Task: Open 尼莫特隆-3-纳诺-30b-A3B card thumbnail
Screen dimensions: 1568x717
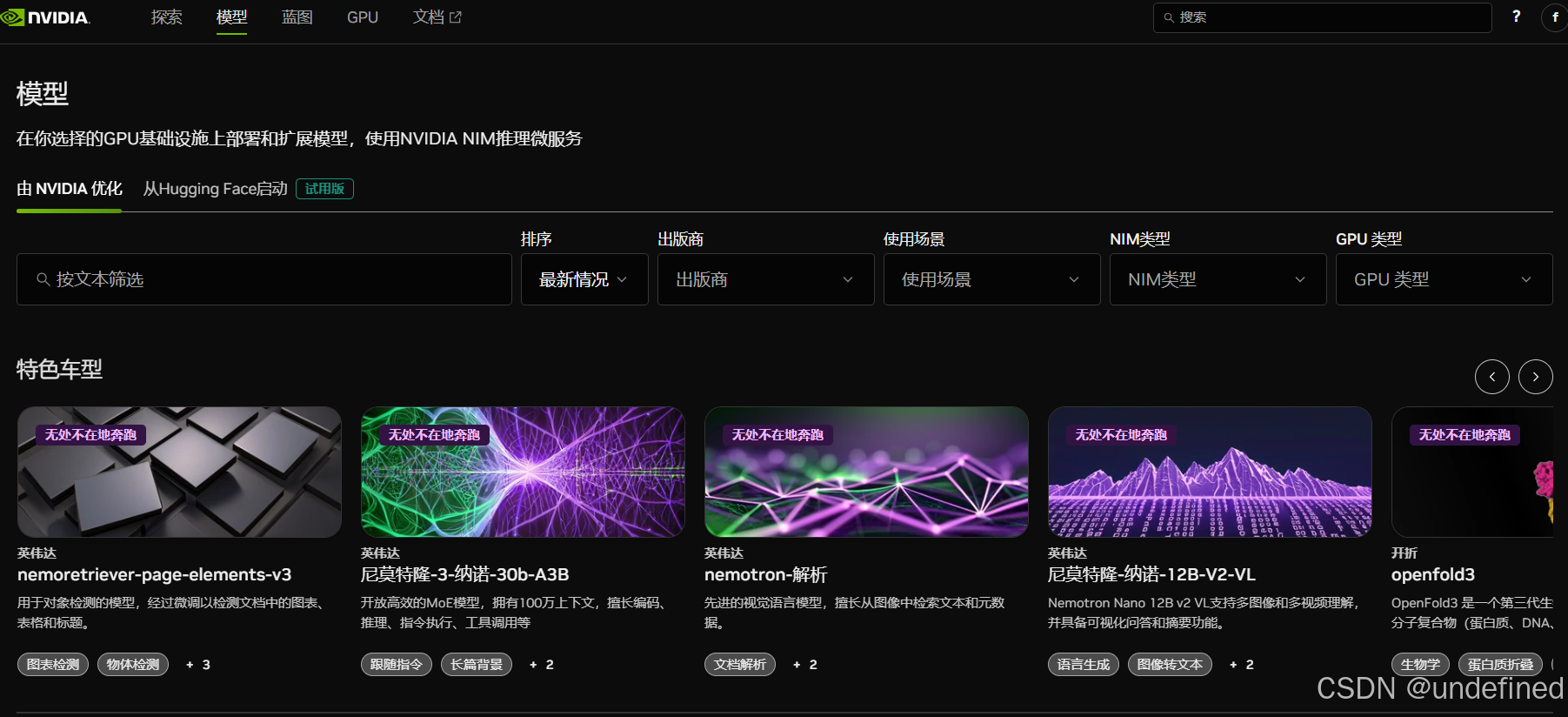Action: pyautogui.click(x=523, y=472)
